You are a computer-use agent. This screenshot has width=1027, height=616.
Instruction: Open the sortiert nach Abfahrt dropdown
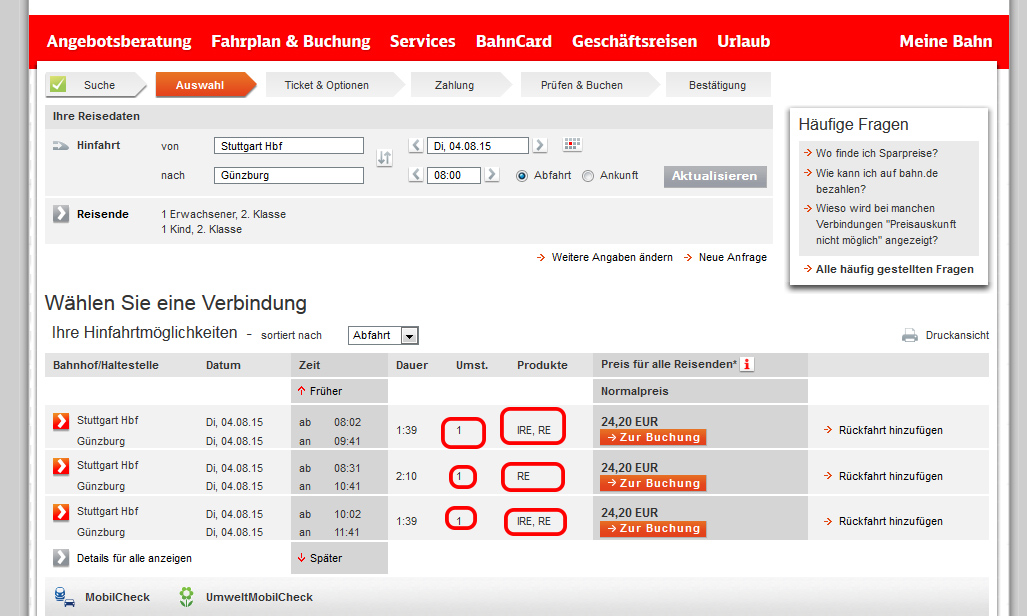383,336
